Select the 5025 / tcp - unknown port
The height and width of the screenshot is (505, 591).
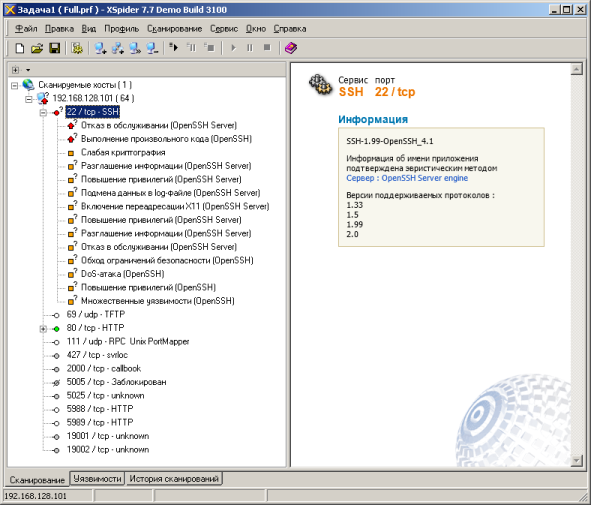[106, 395]
